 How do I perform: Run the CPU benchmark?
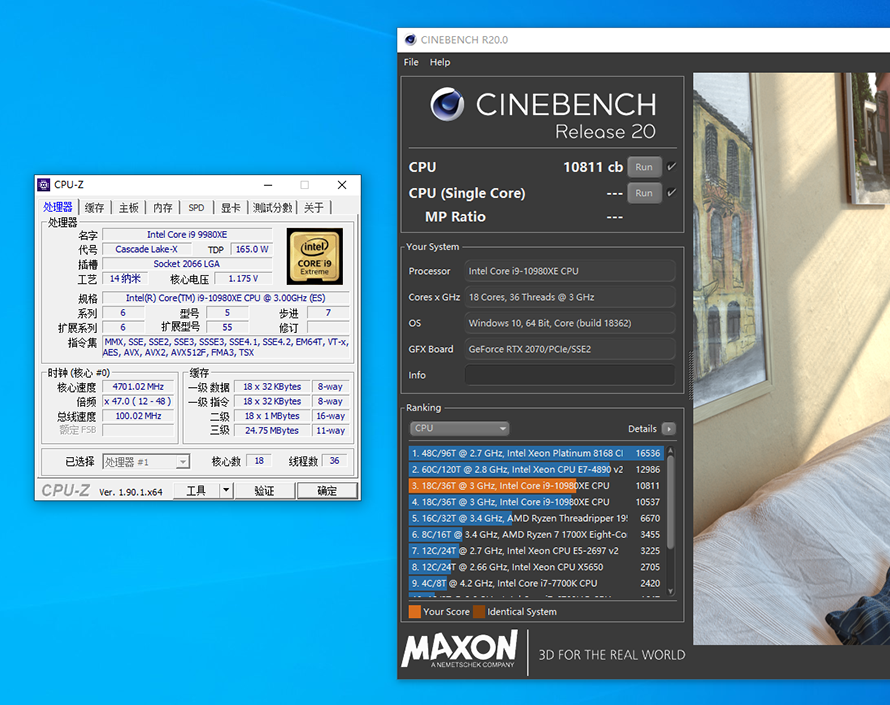click(644, 166)
